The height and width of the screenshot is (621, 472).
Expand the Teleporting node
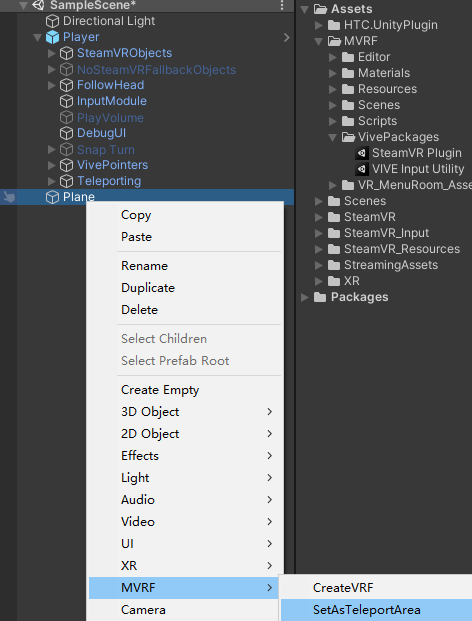[x=51, y=181]
